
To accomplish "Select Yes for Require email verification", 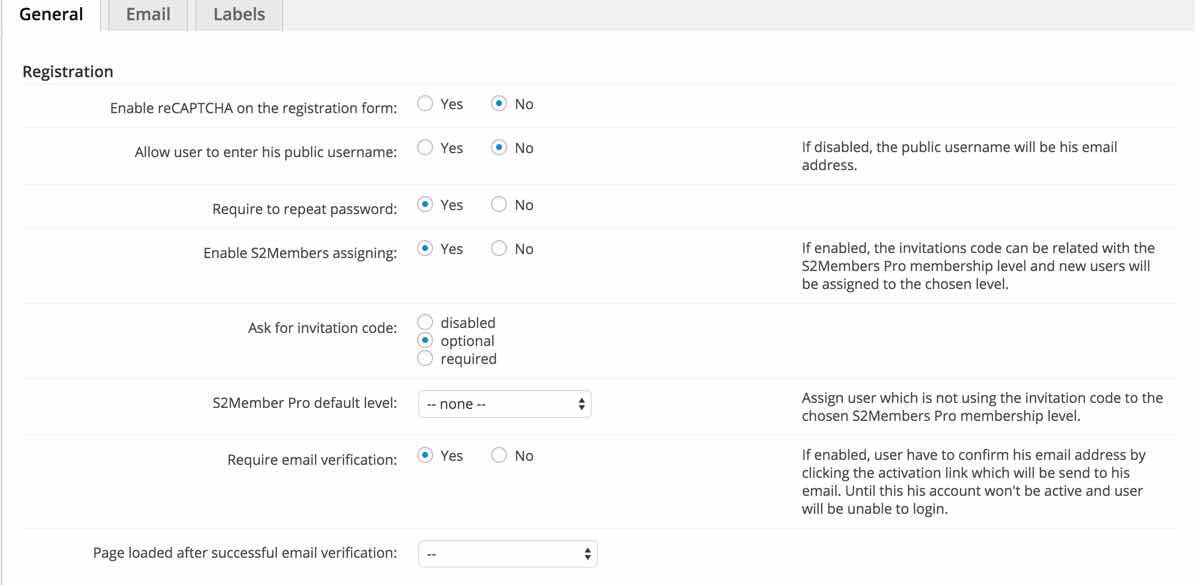I will [425, 455].
